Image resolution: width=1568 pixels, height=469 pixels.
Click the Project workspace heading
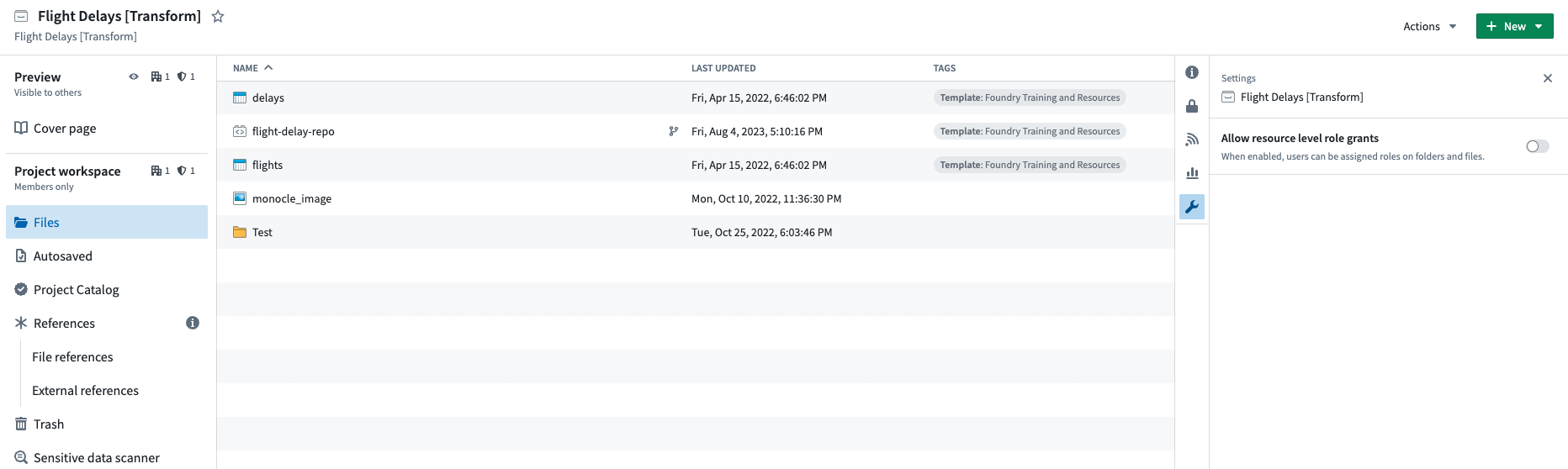(67, 171)
